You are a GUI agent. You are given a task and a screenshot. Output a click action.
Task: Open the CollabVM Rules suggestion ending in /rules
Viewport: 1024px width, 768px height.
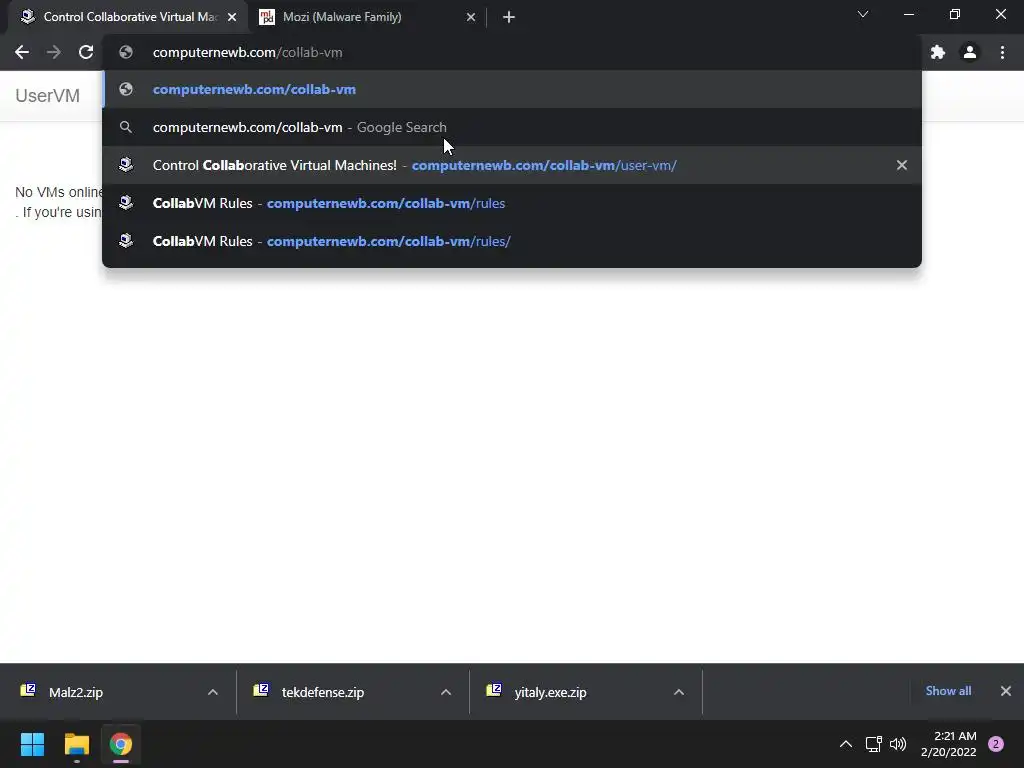512,203
